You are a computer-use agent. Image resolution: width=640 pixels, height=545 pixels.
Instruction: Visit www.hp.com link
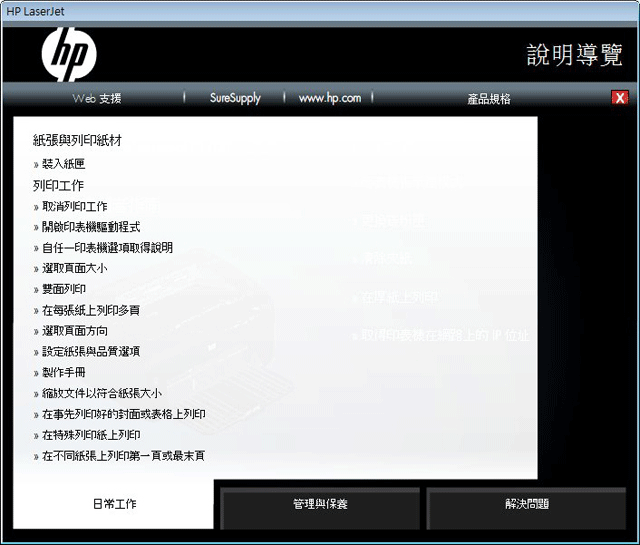click(x=330, y=98)
